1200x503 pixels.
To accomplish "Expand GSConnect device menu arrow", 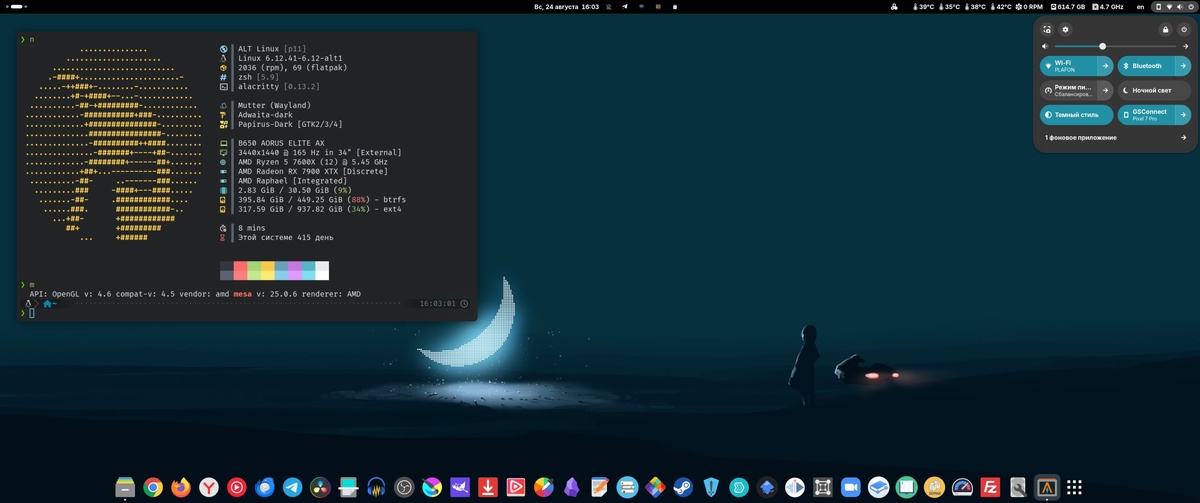I will click(x=1182, y=115).
